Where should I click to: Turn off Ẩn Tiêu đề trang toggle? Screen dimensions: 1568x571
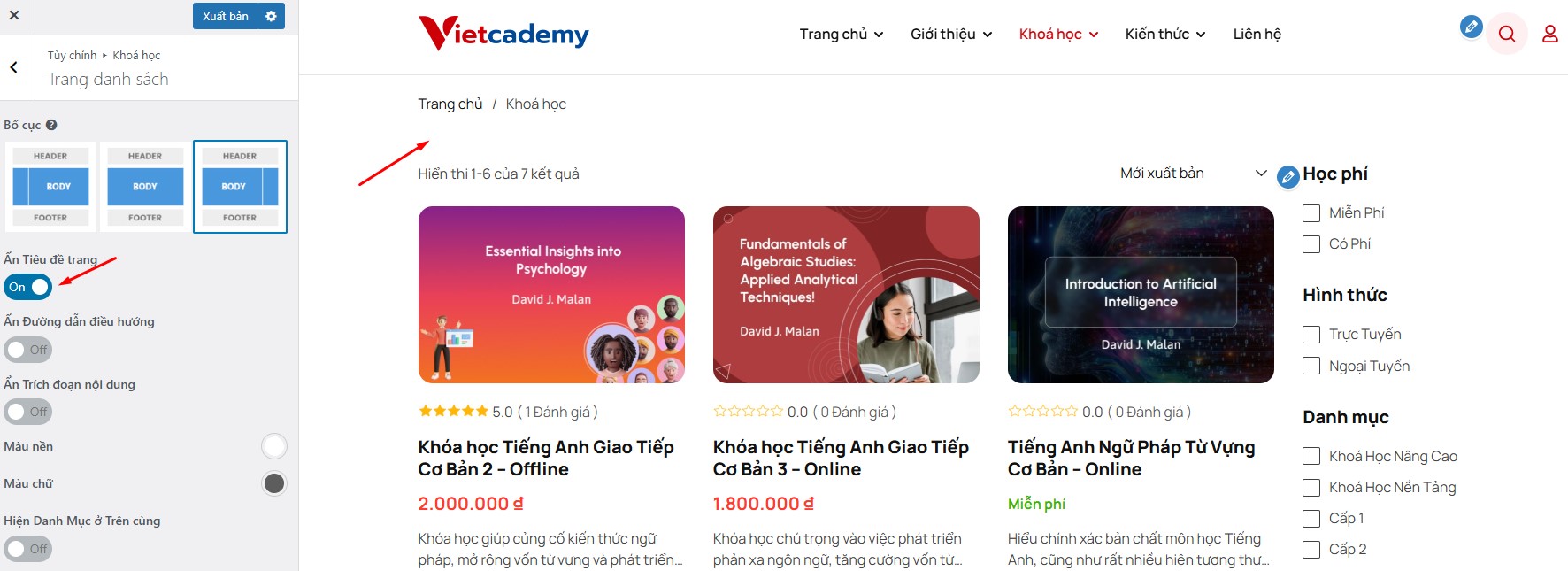pos(28,287)
